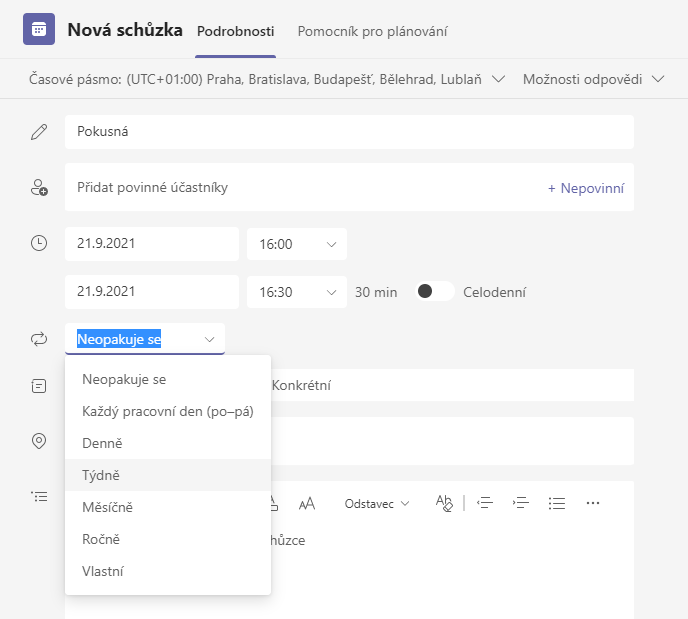The width and height of the screenshot is (688, 619).
Task: Insert a bulleted list
Action: click(558, 503)
